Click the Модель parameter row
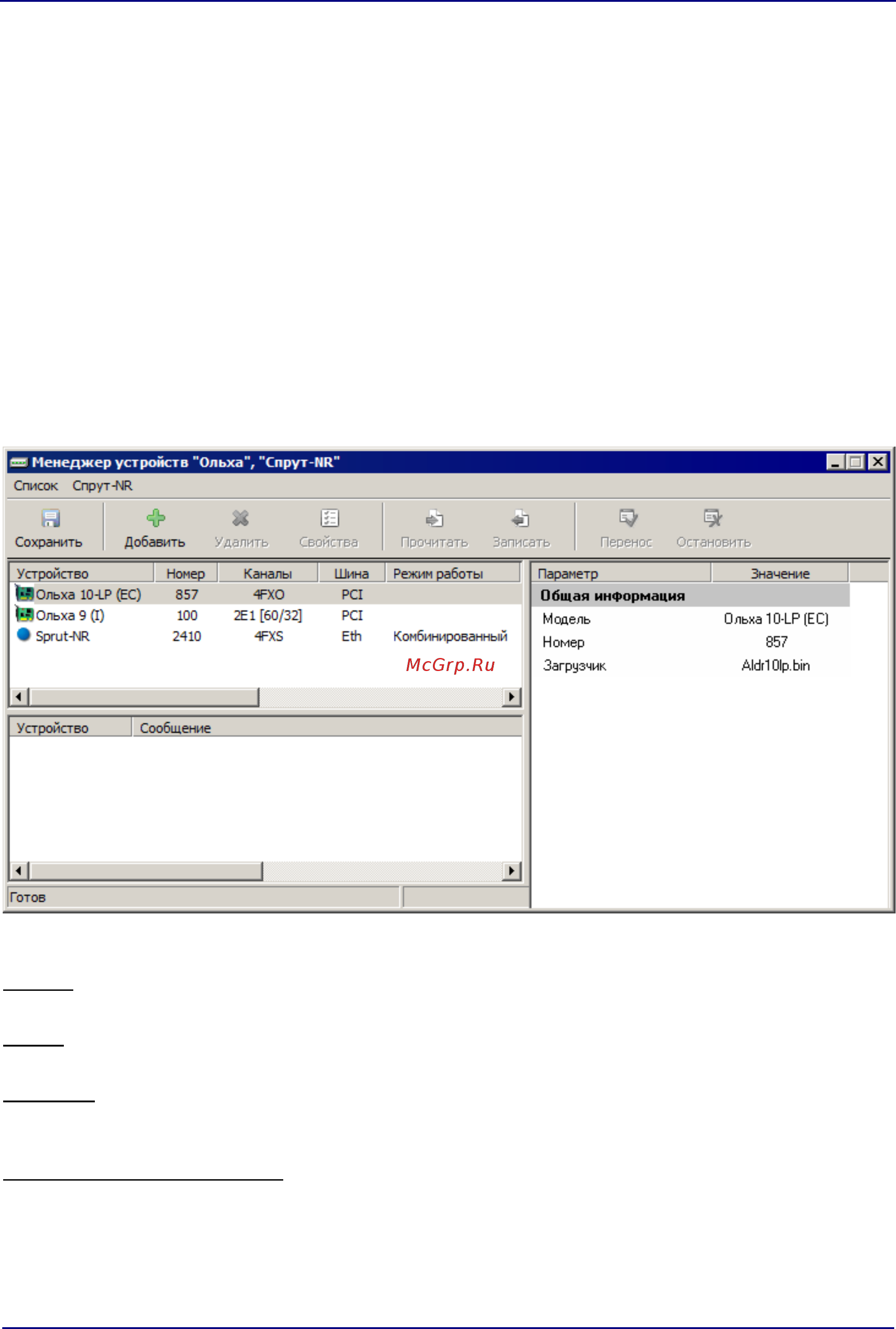This screenshot has width=896, height=1329. 690,619
